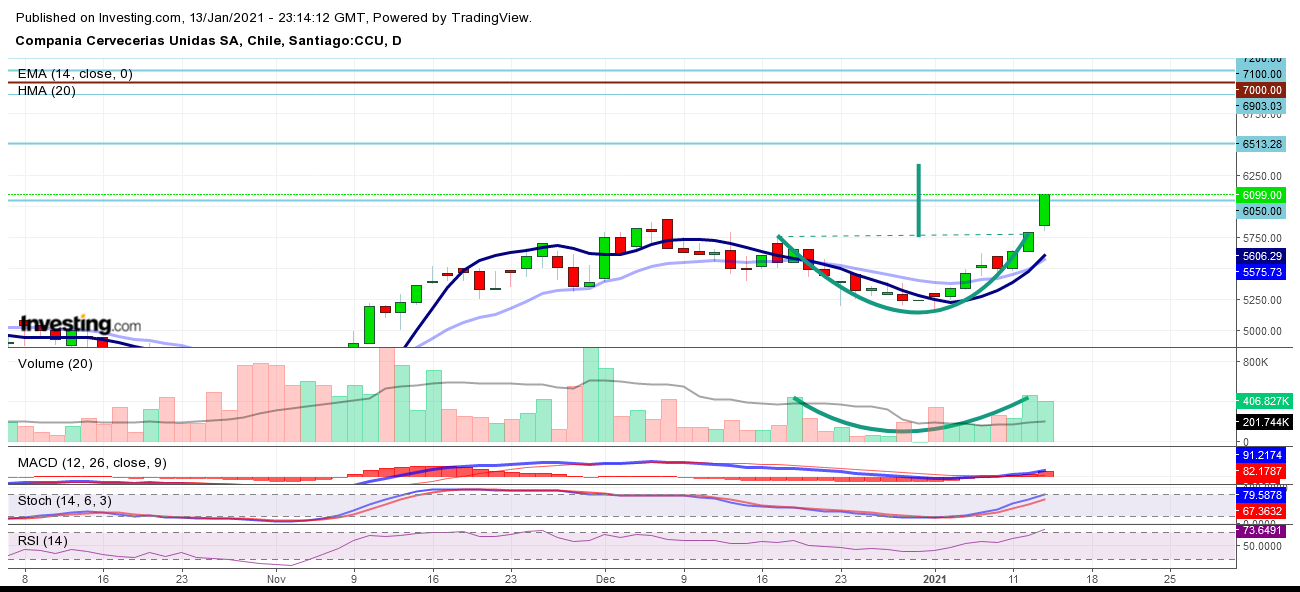
Task: Click the RSI (14) pane label
Action: (x=43, y=541)
